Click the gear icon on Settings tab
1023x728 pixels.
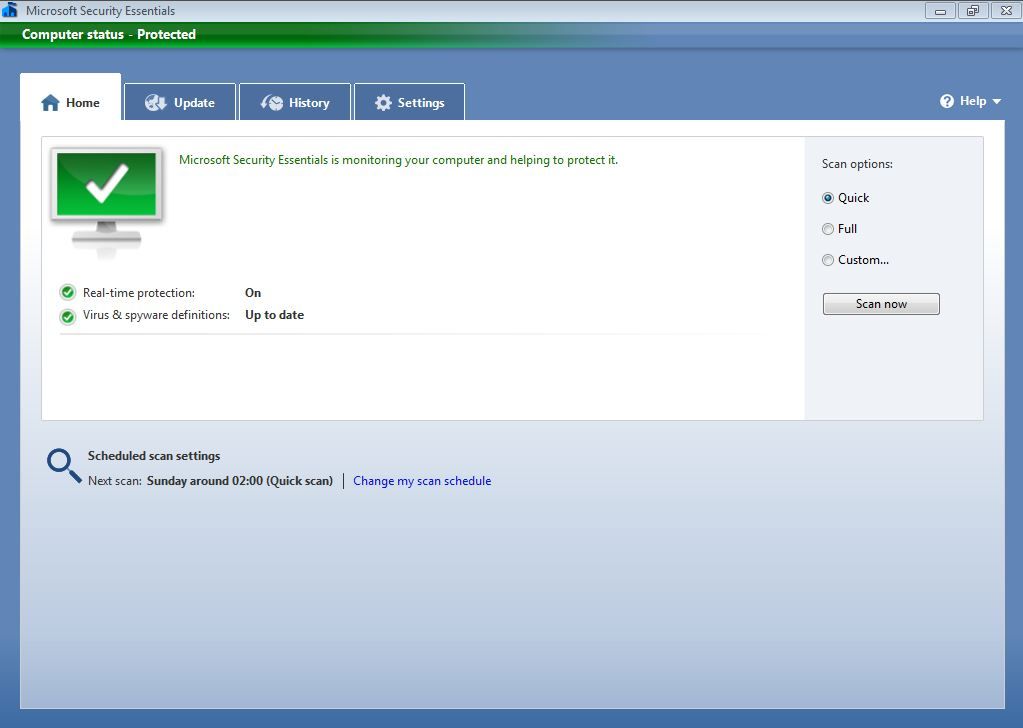(x=383, y=102)
